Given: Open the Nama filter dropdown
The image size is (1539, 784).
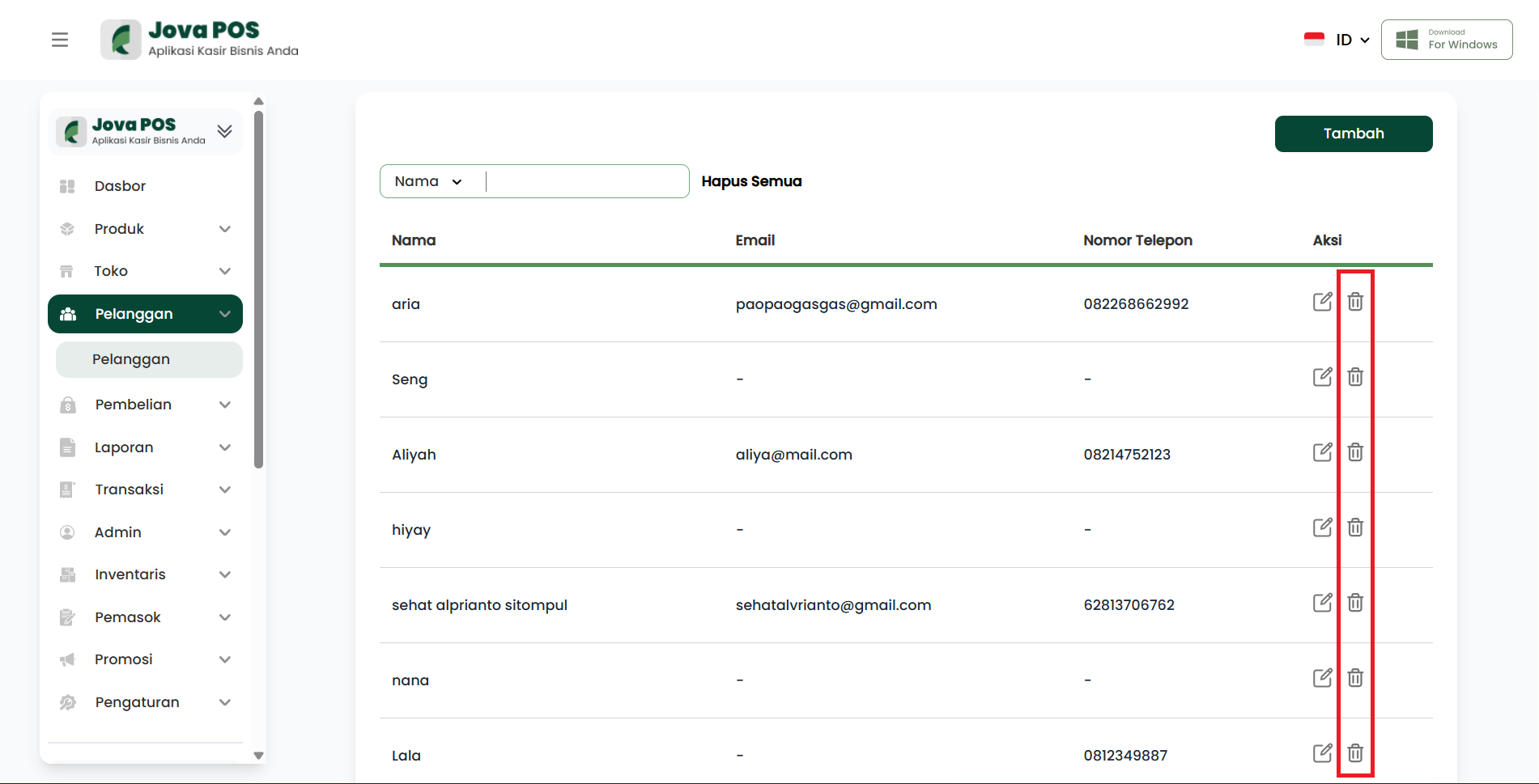Looking at the screenshot, I should (x=428, y=181).
